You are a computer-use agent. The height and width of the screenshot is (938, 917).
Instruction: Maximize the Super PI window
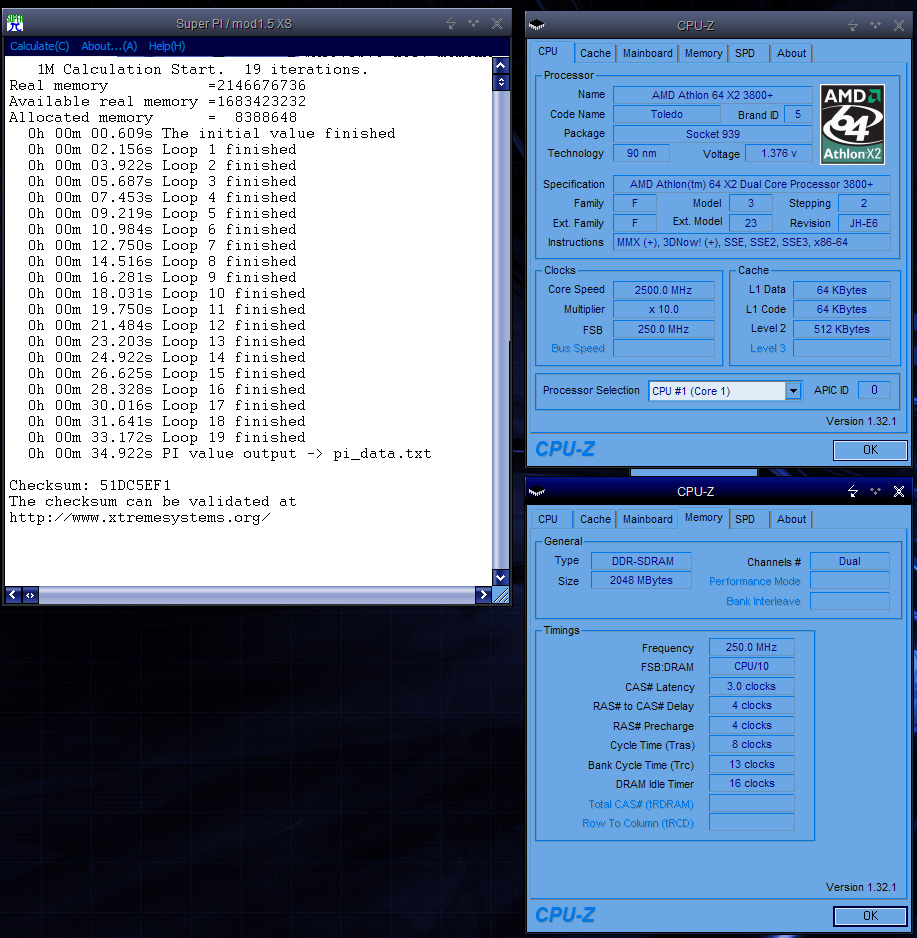(x=474, y=23)
